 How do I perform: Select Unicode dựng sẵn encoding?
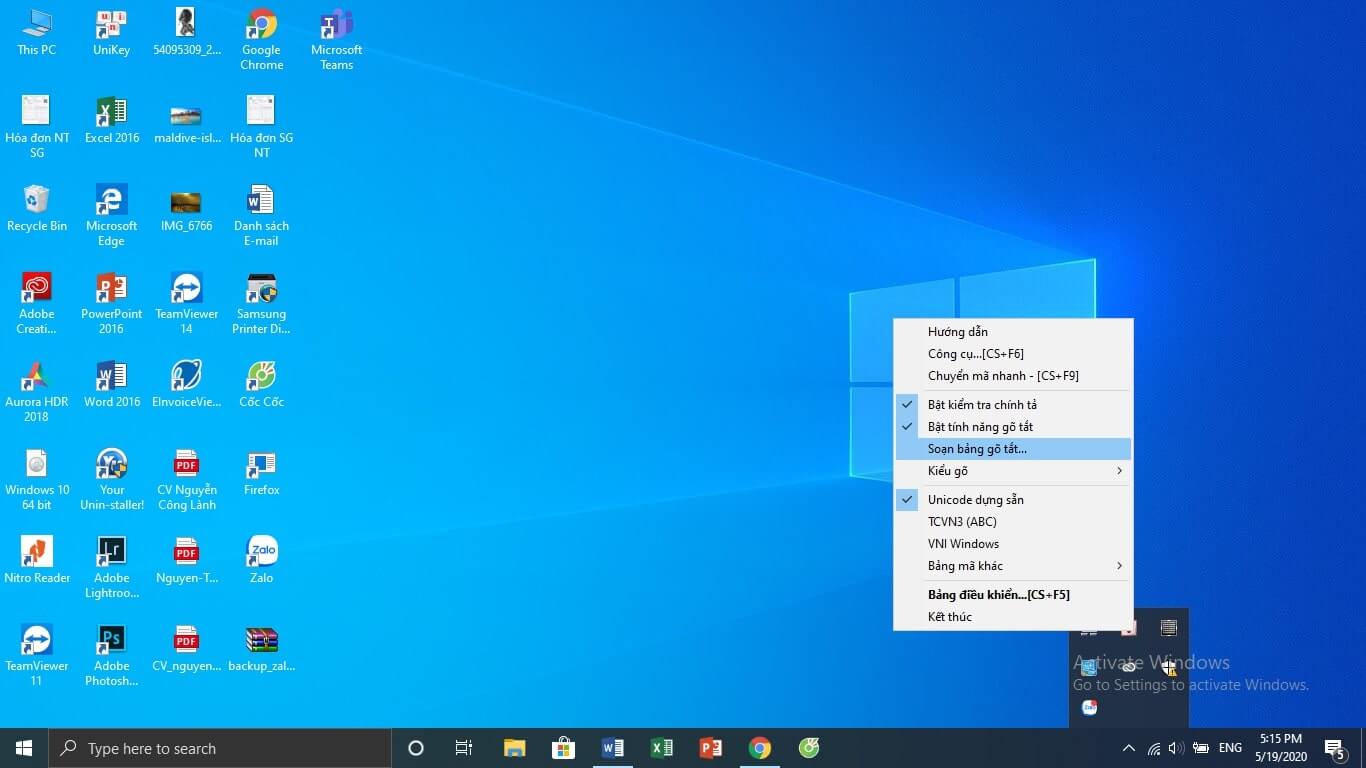[x=1013, y=499]
